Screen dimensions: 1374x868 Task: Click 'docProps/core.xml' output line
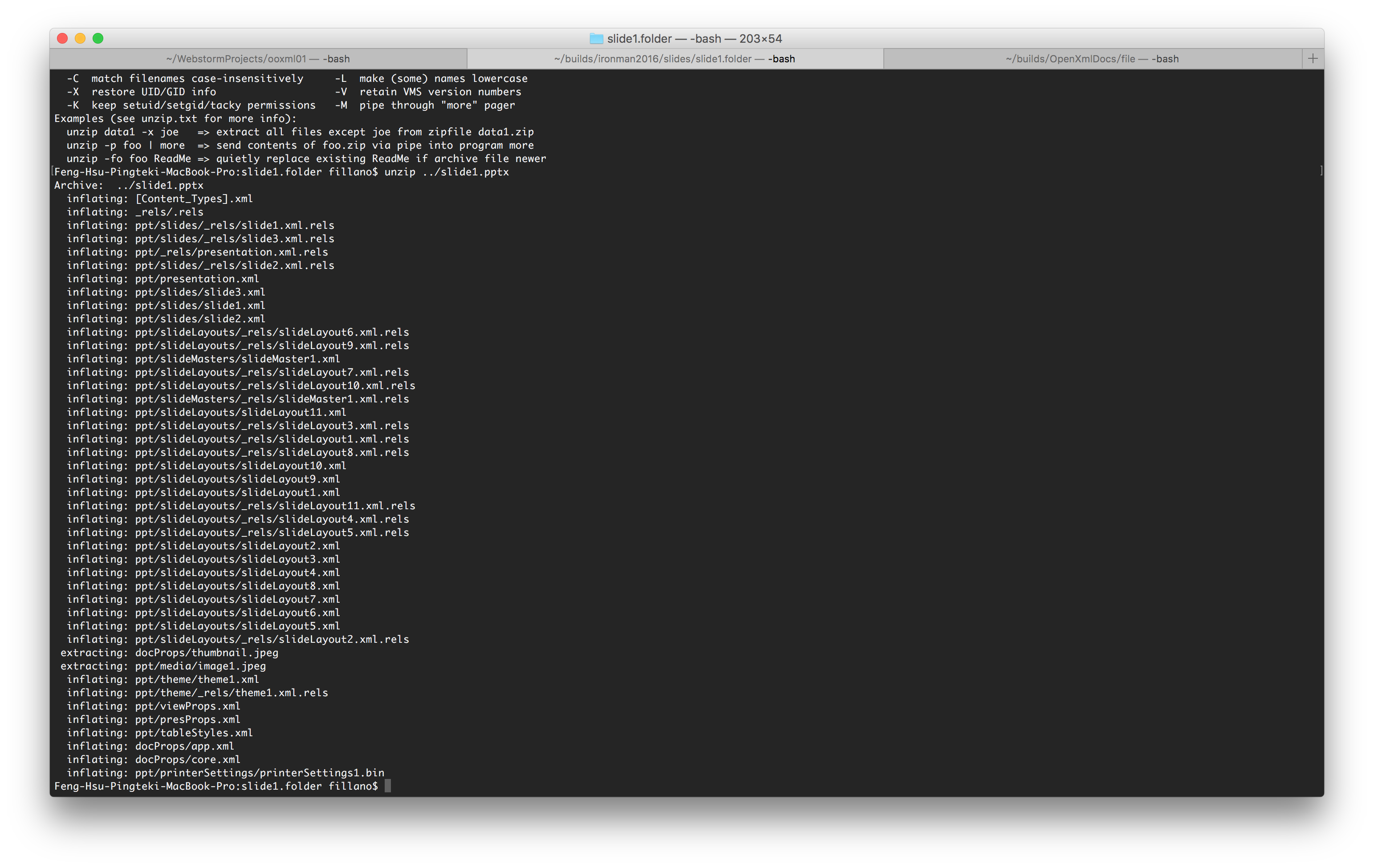[154, 760]
